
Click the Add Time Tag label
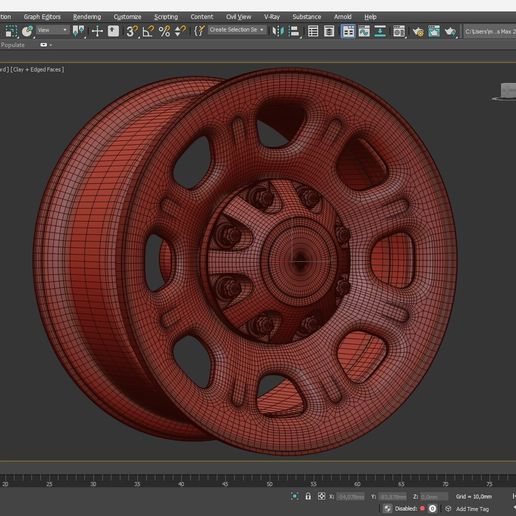tap(472, 509)
